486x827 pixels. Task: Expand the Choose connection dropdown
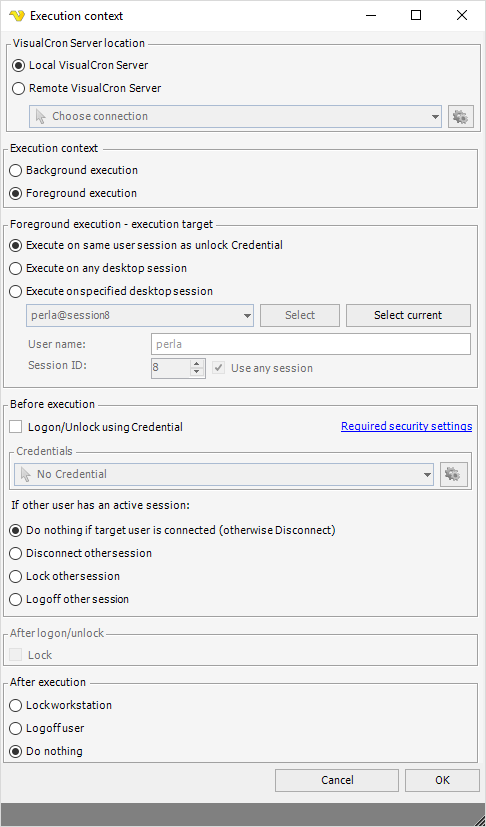[x=235, y=117]
